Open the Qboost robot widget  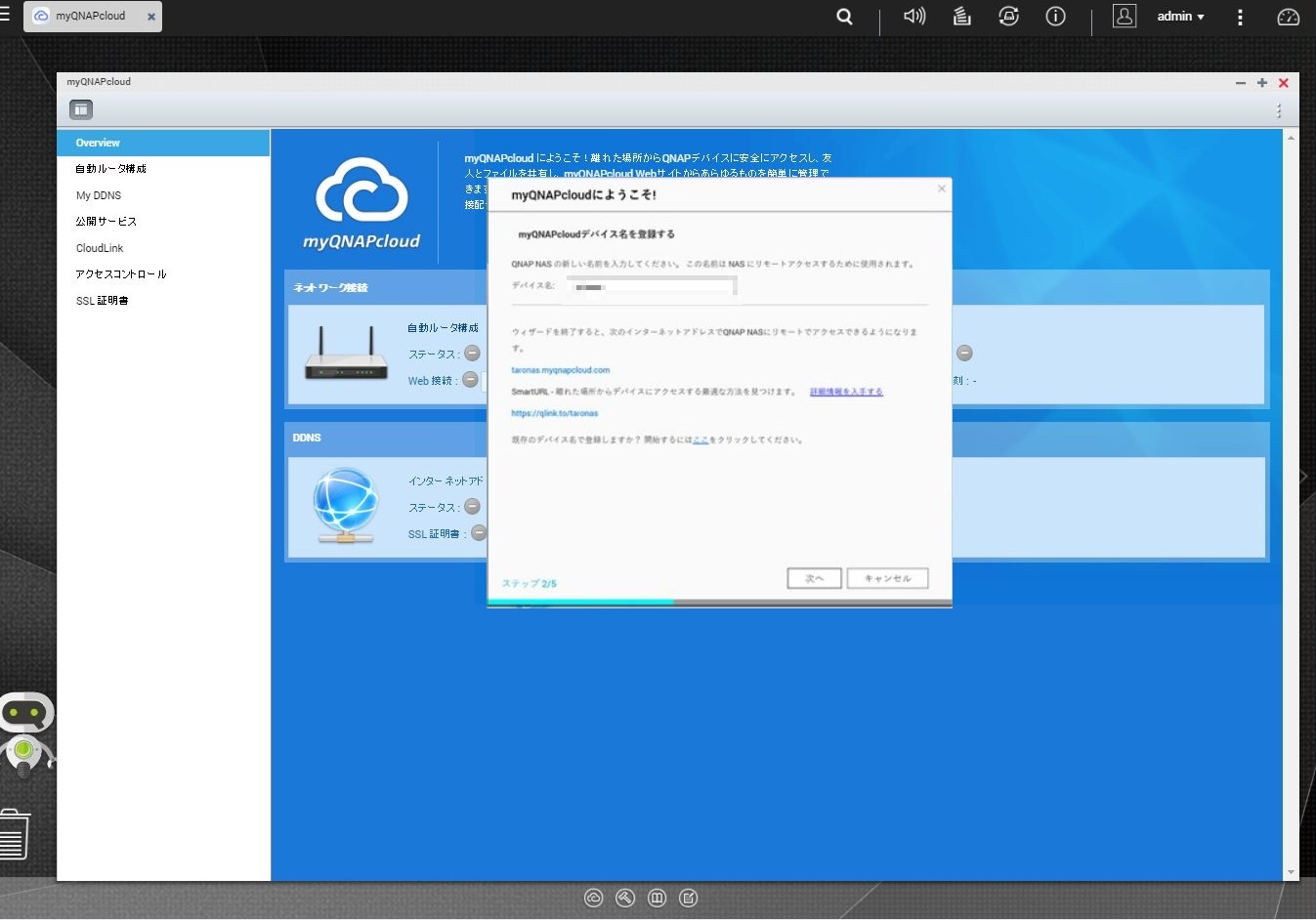click(25, 736)
